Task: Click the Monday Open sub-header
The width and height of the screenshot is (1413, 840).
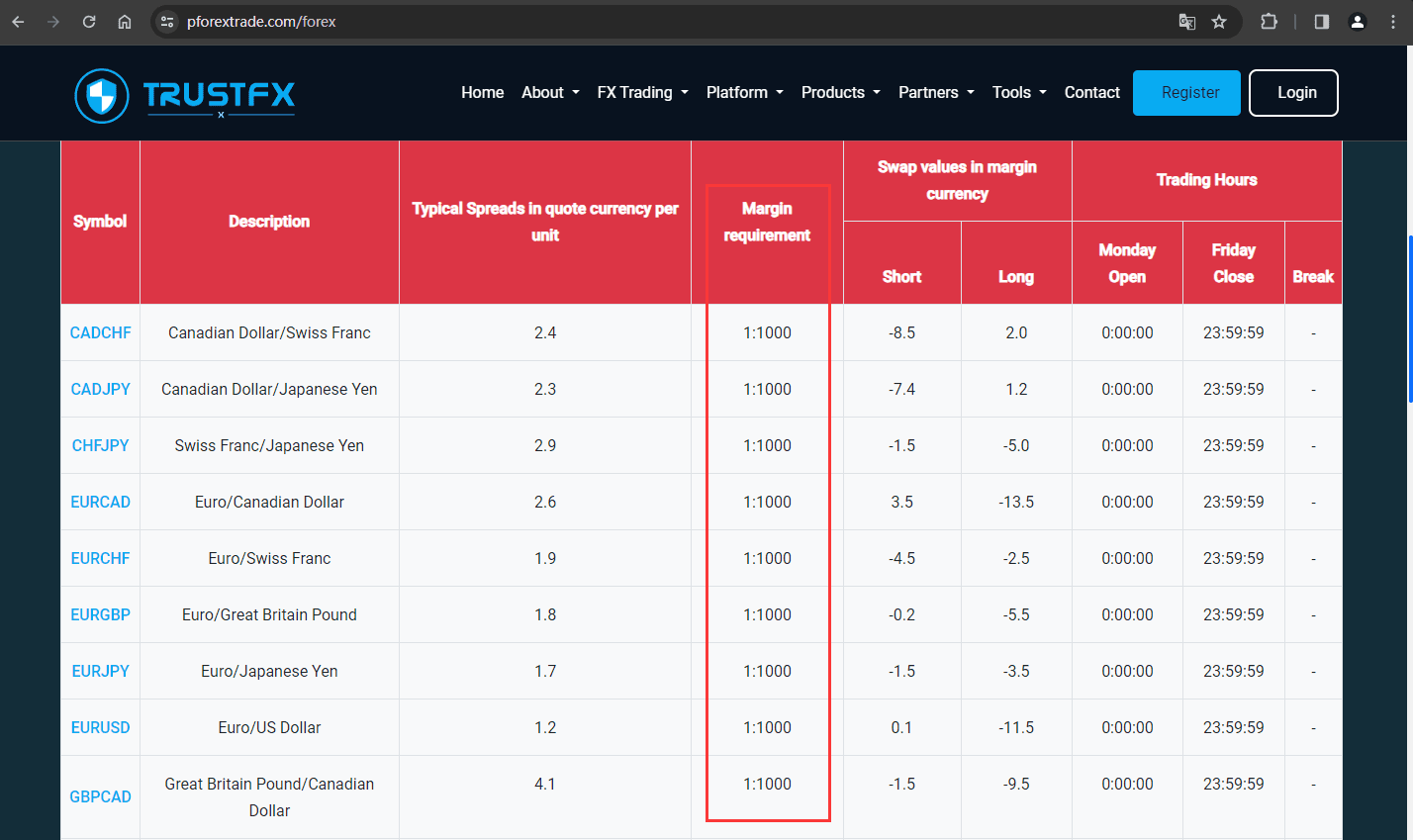Action: 1127,263
